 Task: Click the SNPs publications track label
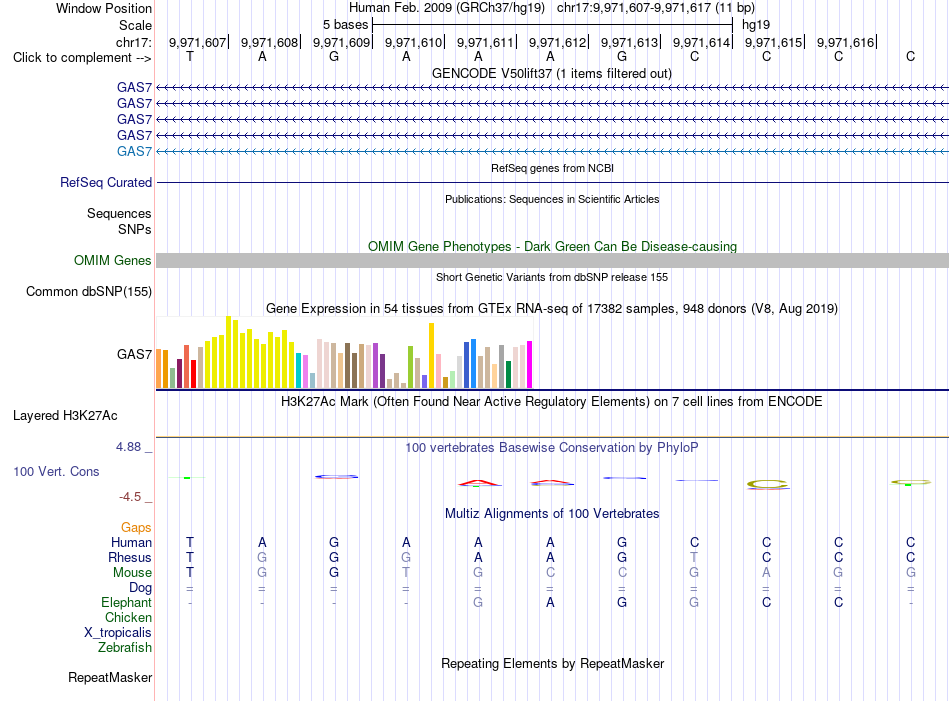click(135, 229)
